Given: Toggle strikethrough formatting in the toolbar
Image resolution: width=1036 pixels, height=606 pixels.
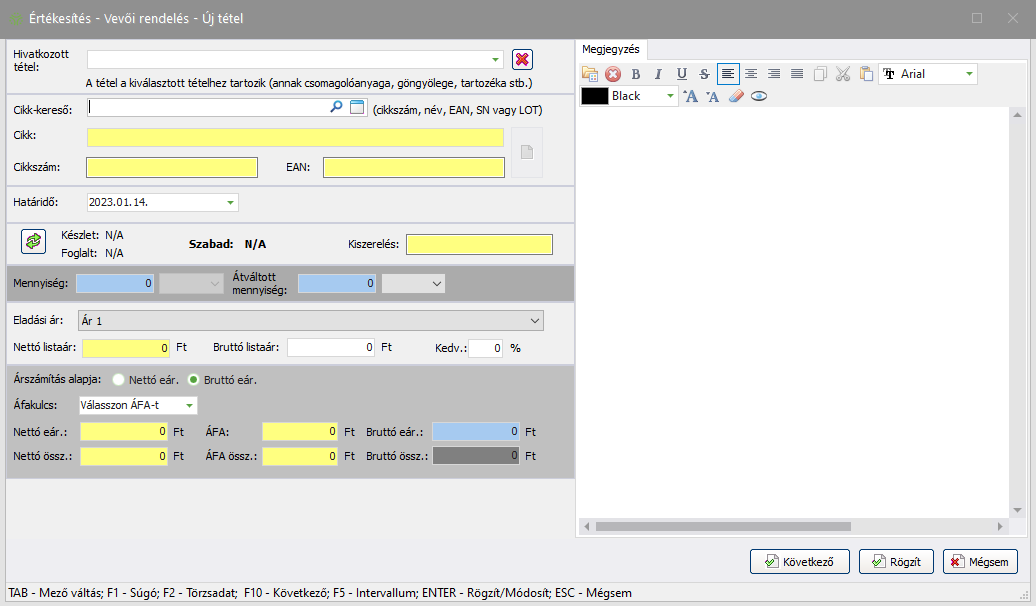Looking at the screenshot, I should pyautogui.click(x=704, y=74).
